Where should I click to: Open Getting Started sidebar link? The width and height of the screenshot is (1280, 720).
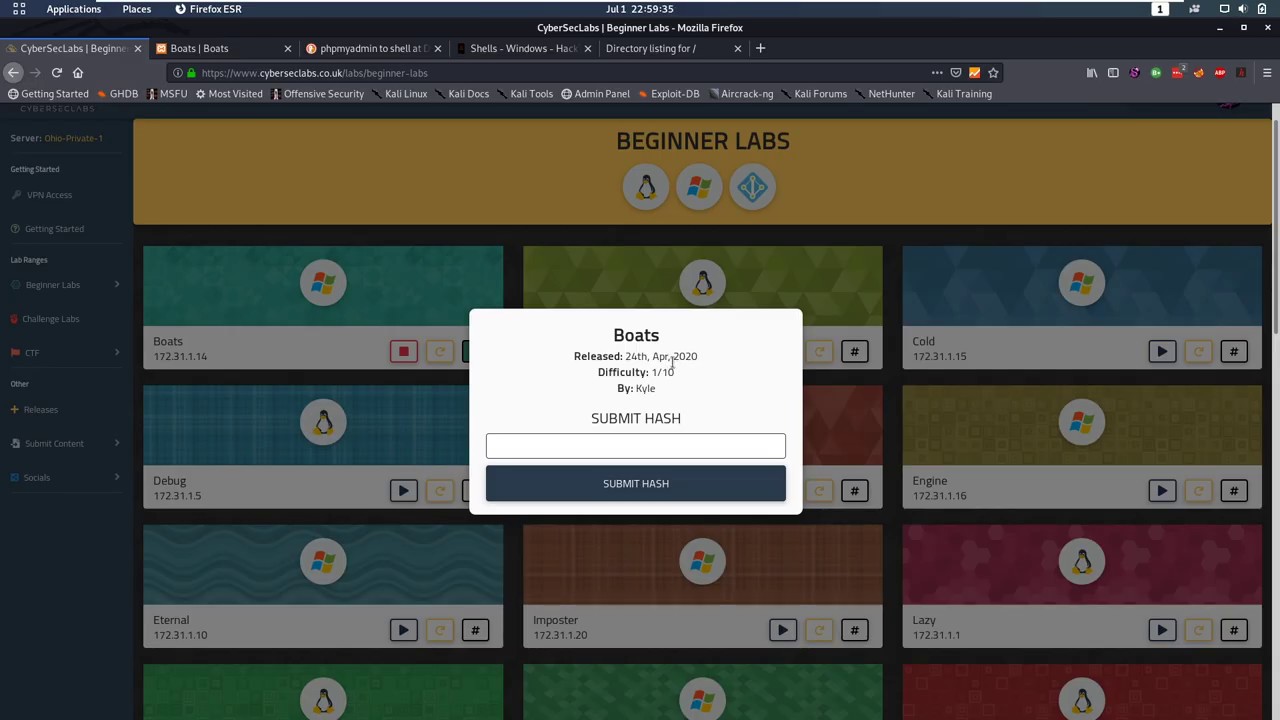coord(54,229)
